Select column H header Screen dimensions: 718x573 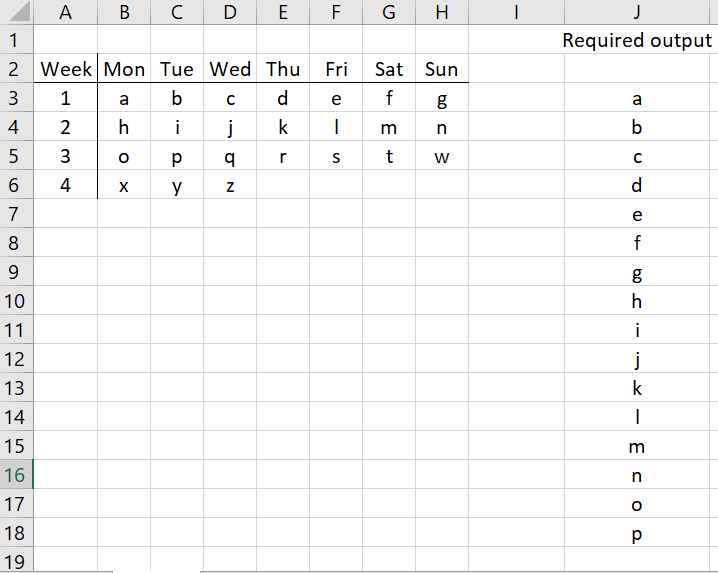click(442, 12)
